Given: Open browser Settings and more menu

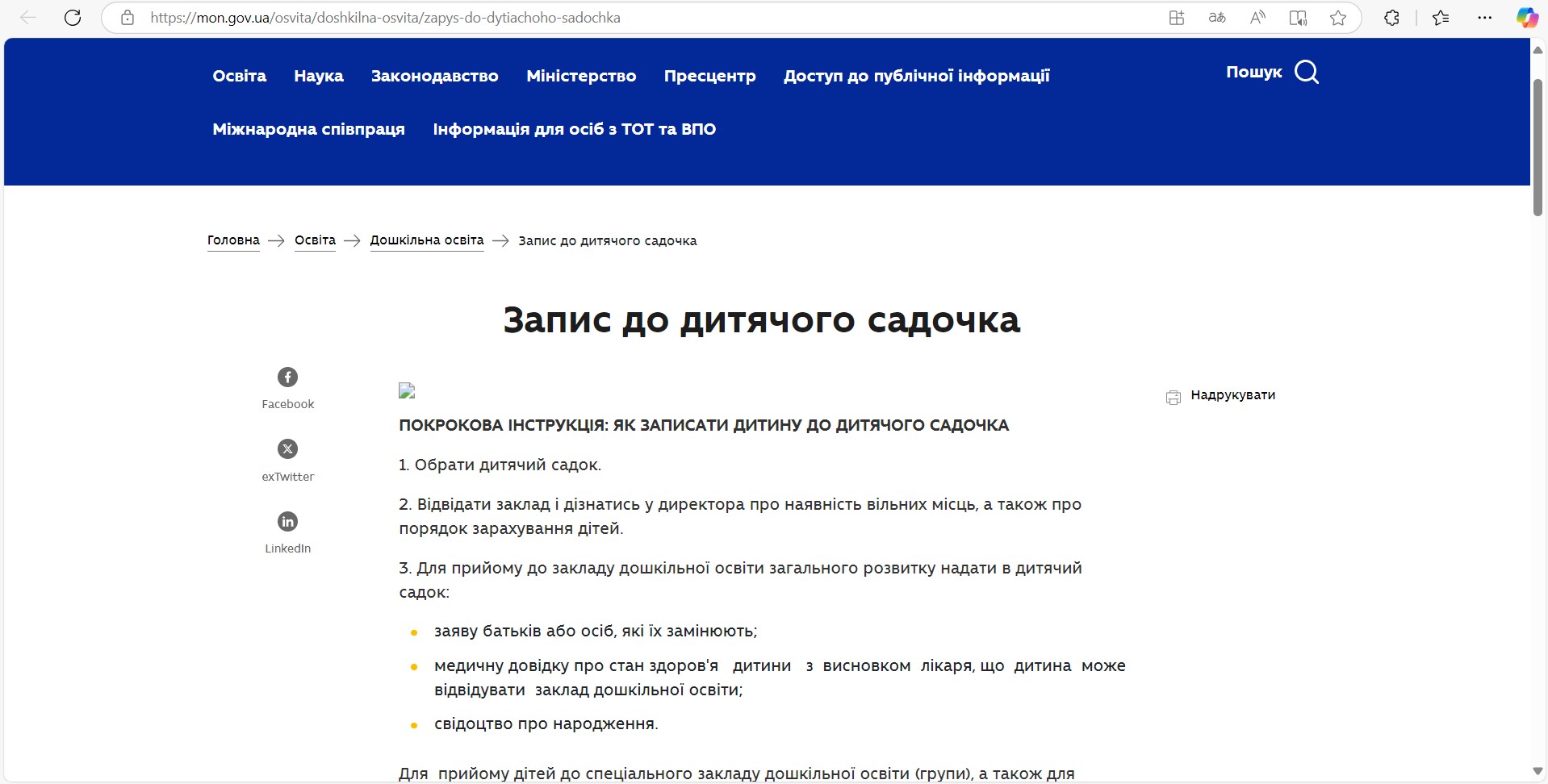Looking at the screenshot, I should coord(1484,18).
